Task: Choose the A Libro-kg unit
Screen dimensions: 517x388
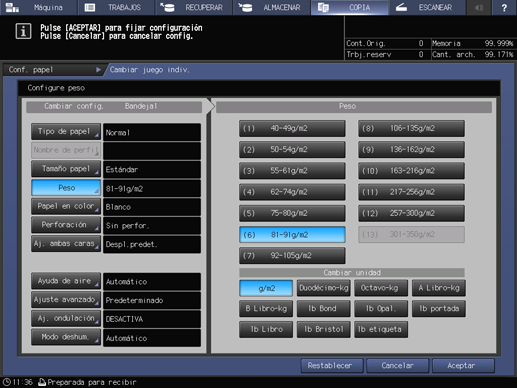Action: [x=439, y=288]
